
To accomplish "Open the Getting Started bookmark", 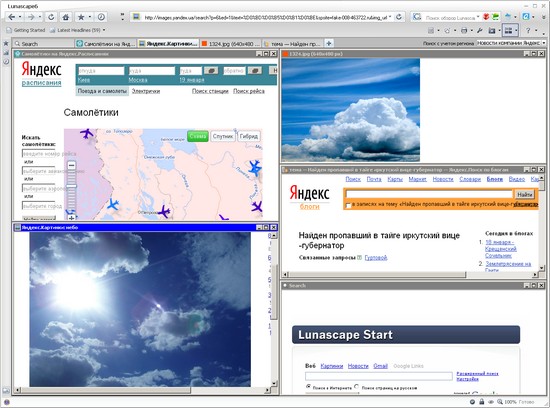I will tap(26, 30).
